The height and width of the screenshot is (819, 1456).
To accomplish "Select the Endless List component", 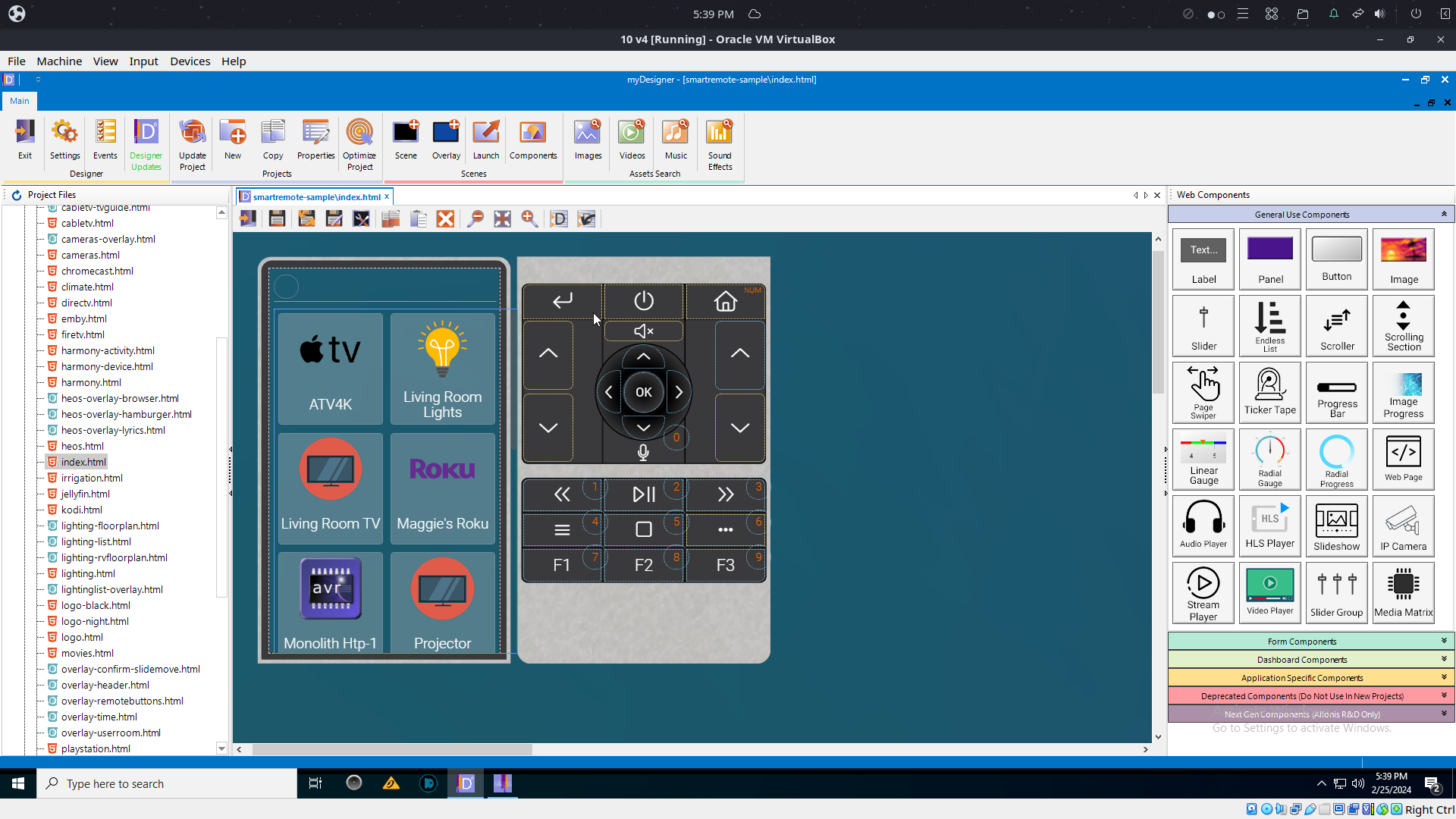I will coord(1270,326).
